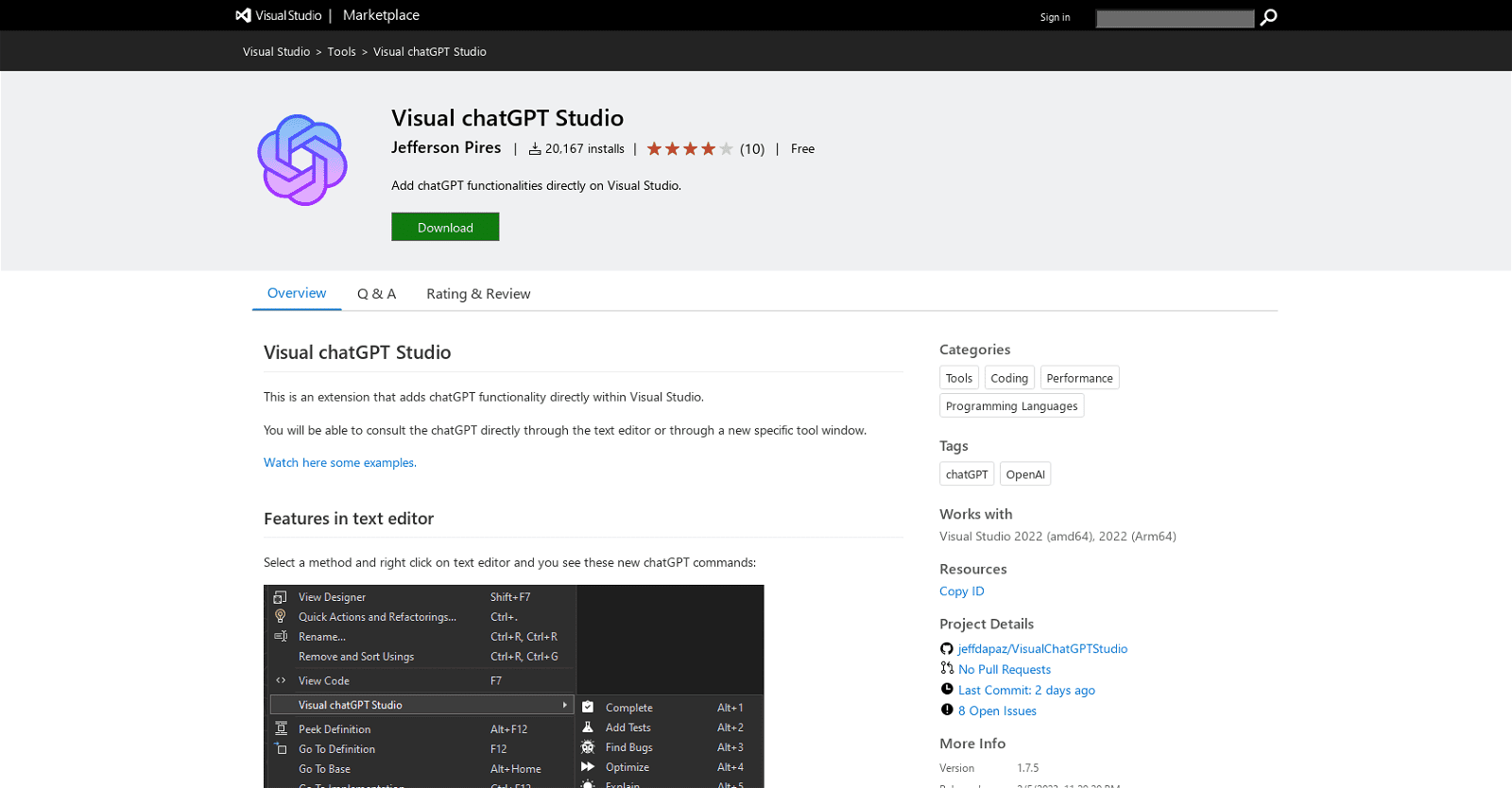Click the chatGPT tag

[x=967, y=474]
